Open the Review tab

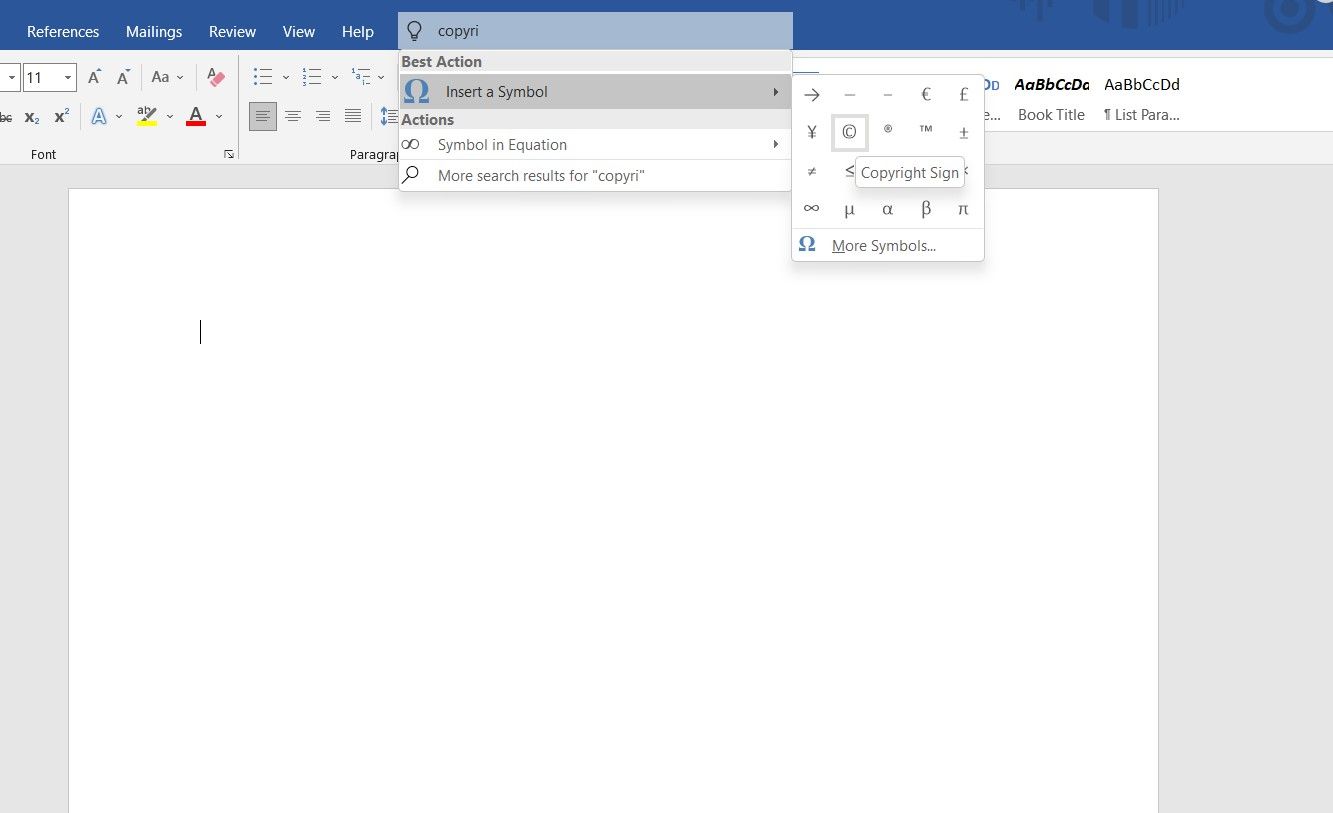coord(232,31)
